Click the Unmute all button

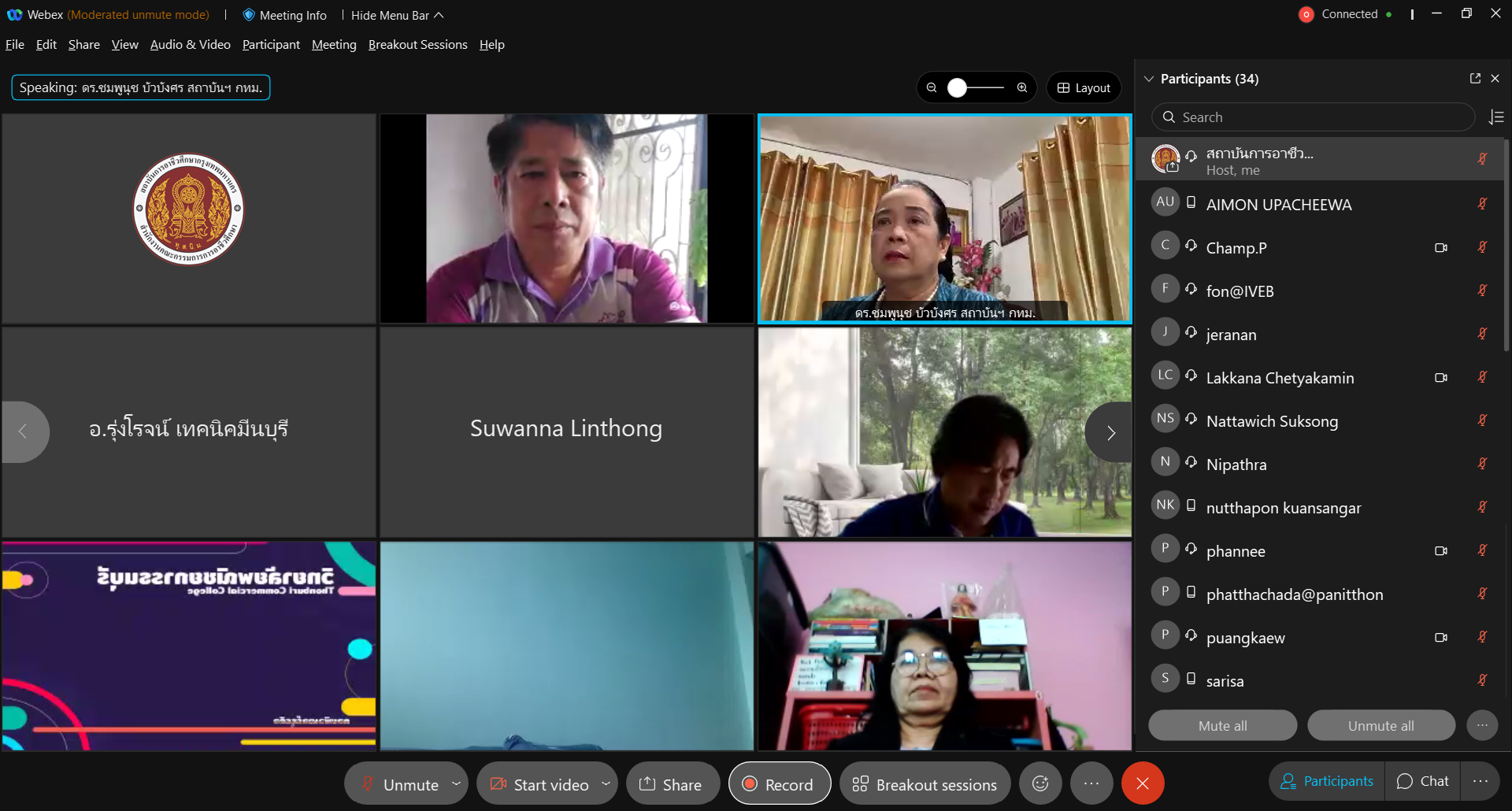tap(1381, 725)
